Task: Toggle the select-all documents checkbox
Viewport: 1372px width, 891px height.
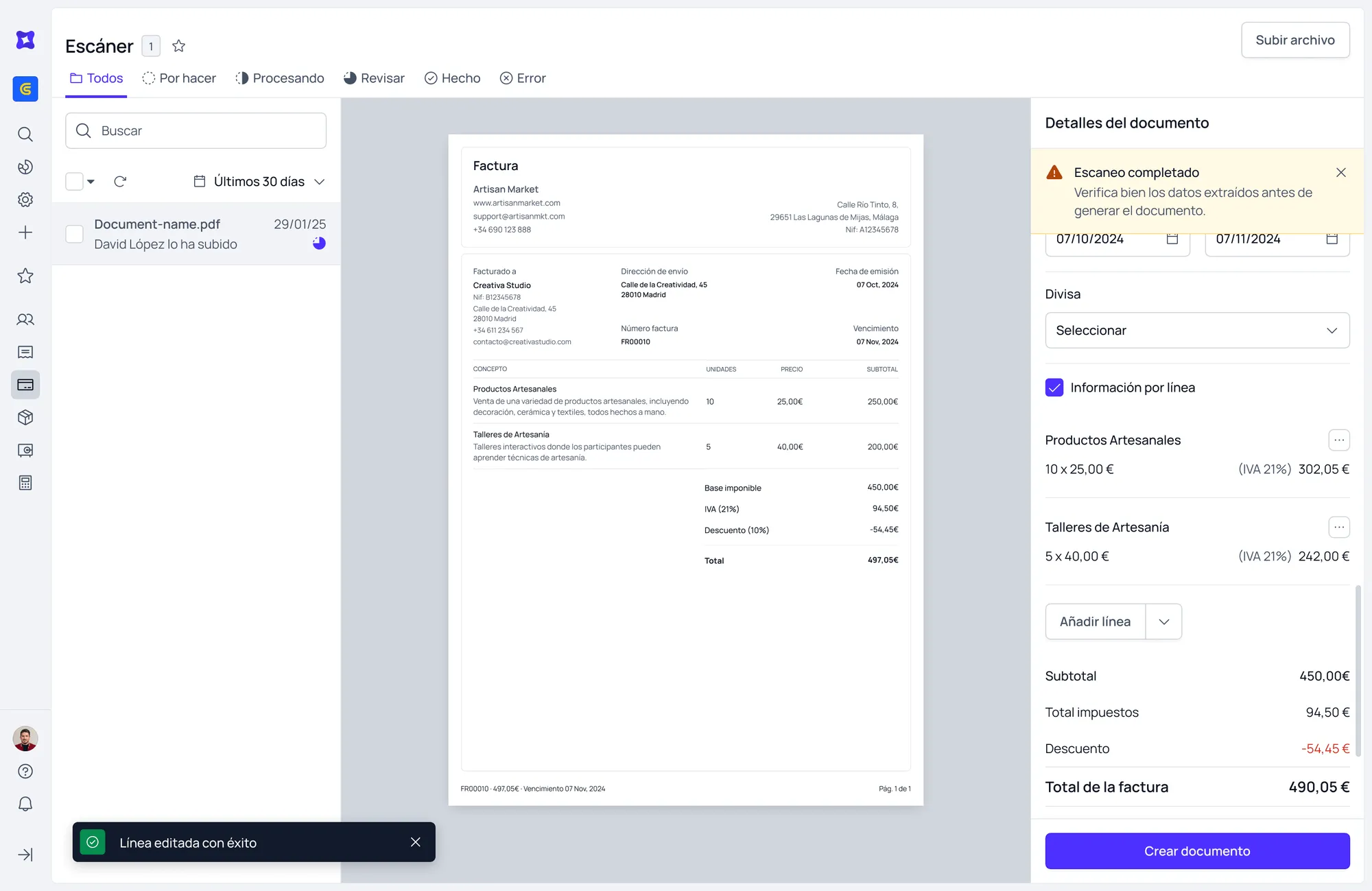Action: (74, 182)
